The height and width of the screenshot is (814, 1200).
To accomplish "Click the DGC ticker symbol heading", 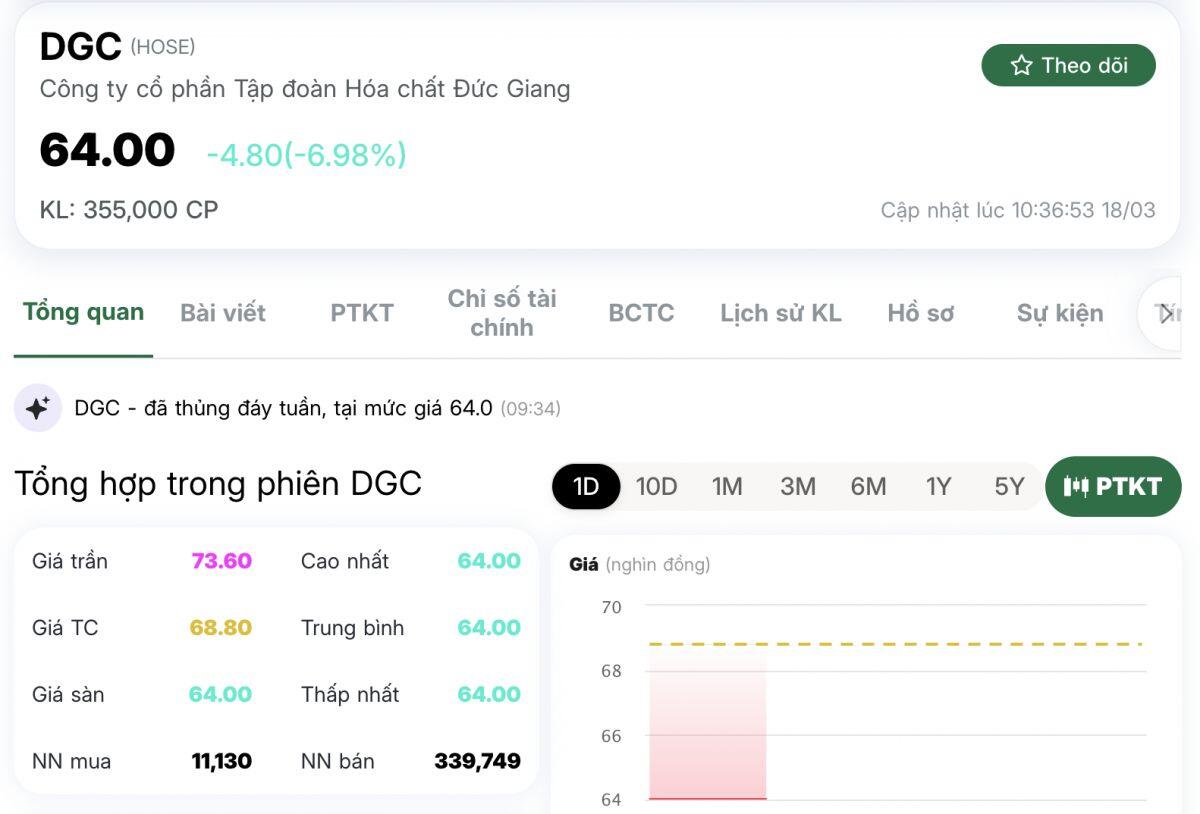I will coord(80,46).
